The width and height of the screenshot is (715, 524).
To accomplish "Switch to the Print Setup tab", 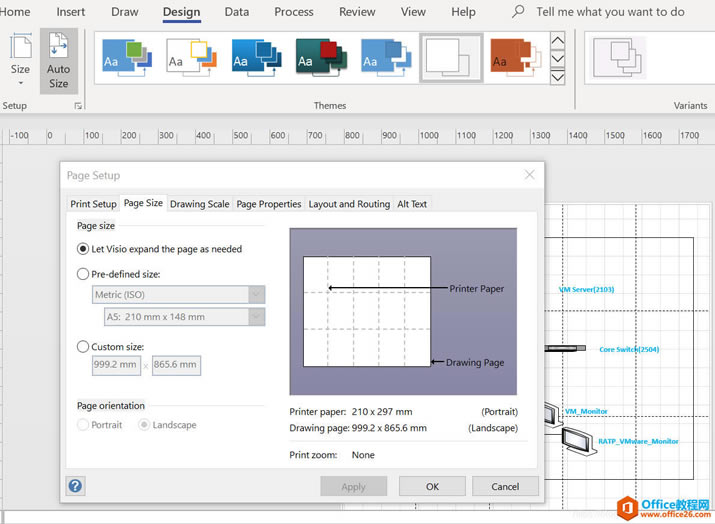I will 93,204.
